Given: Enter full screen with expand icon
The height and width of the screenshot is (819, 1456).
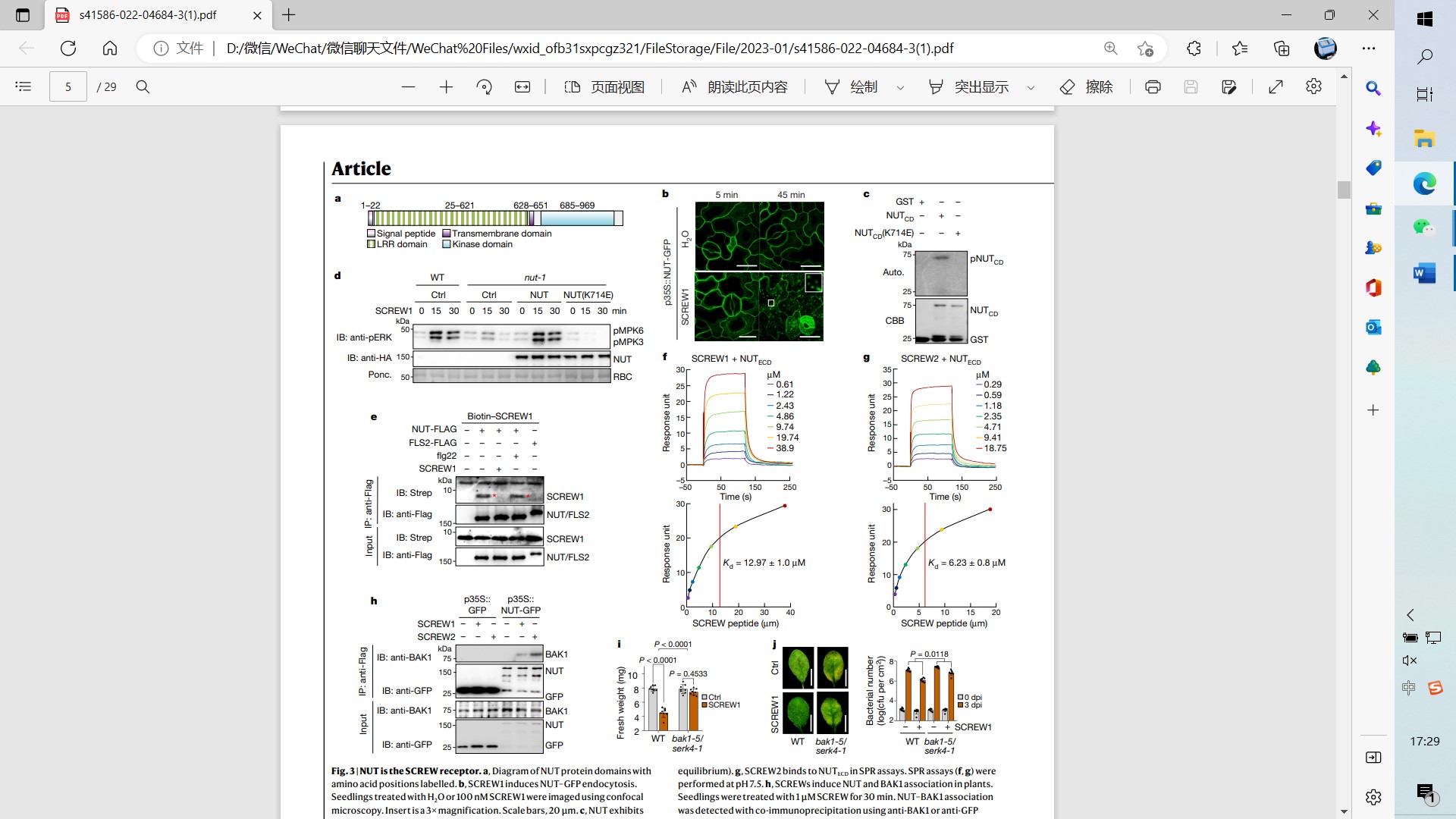Looking at the screenshot, I should (x=1276, y=87).
